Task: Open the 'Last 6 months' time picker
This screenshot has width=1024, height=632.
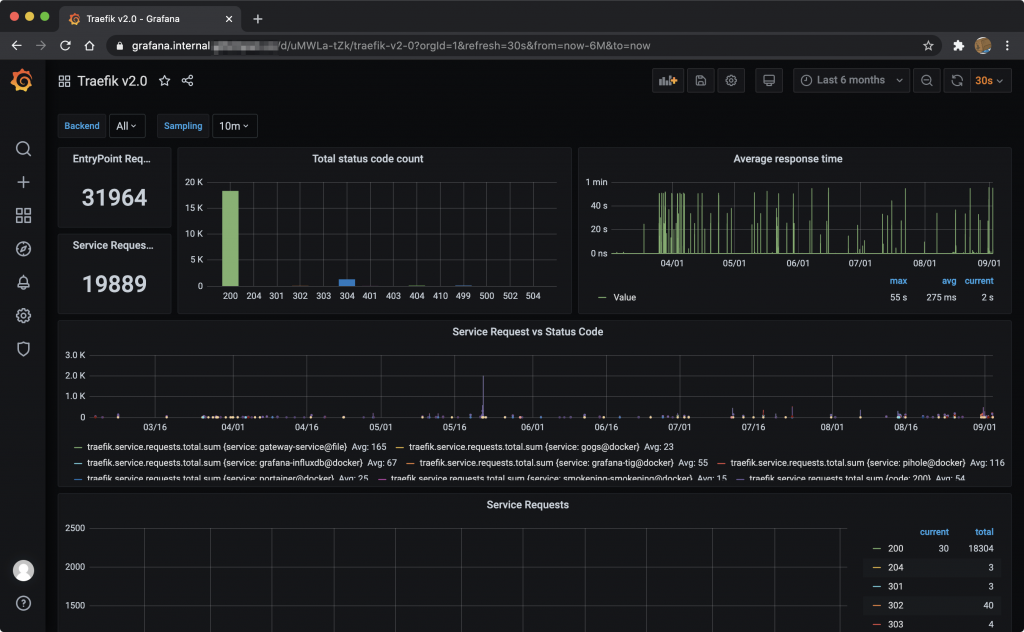Action: click(x=851, y=81)
